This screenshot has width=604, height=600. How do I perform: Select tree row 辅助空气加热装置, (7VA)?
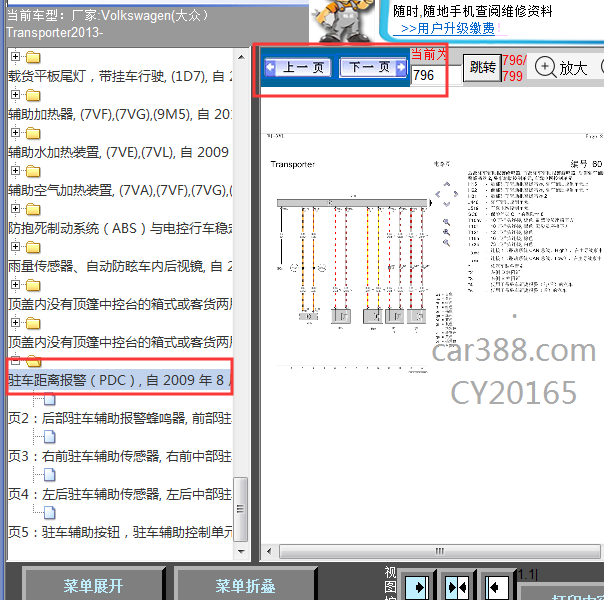pos(120,190)
